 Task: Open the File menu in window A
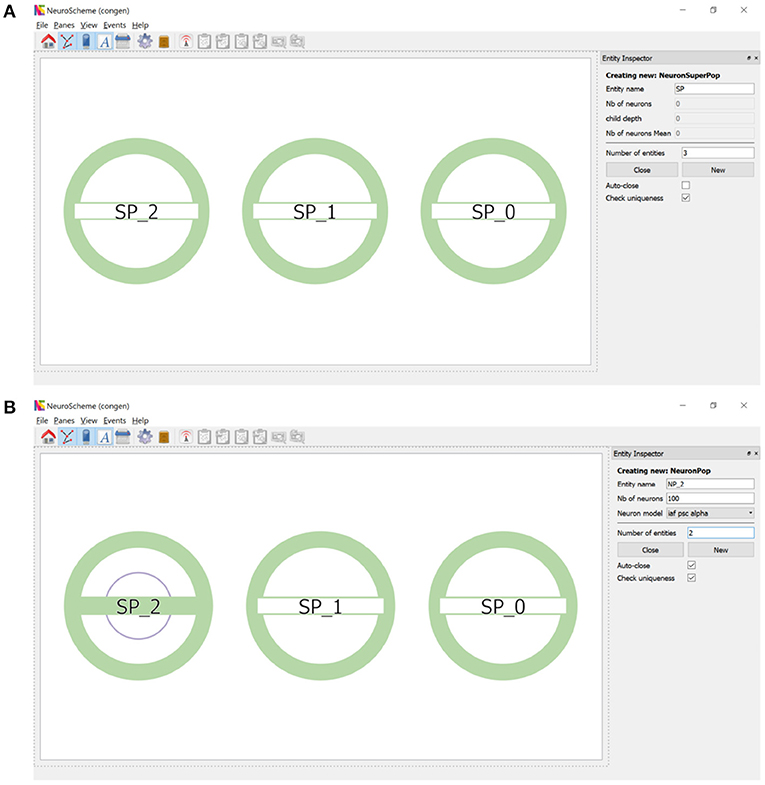(42, 25)
